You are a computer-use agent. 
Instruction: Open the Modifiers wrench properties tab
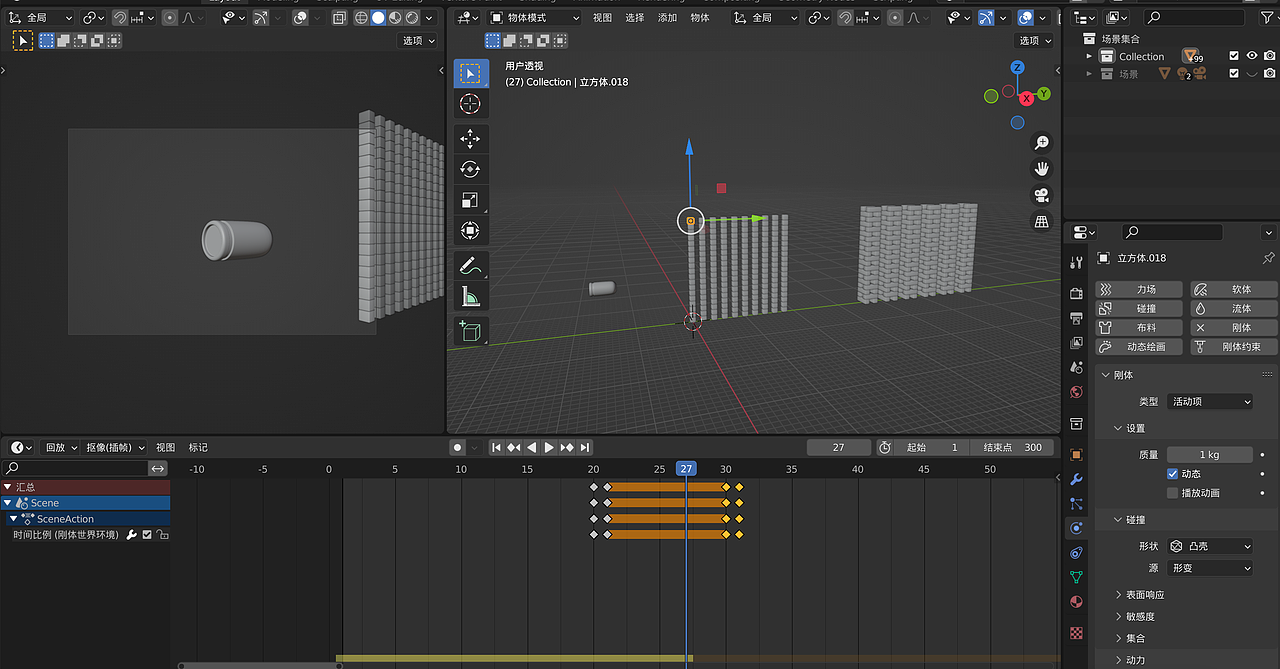click(1076, 479)
